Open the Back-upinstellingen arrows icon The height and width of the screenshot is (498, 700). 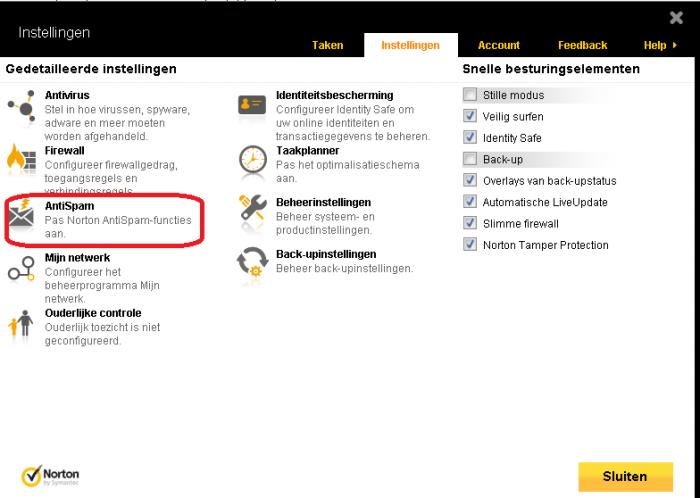pos(252,262)
